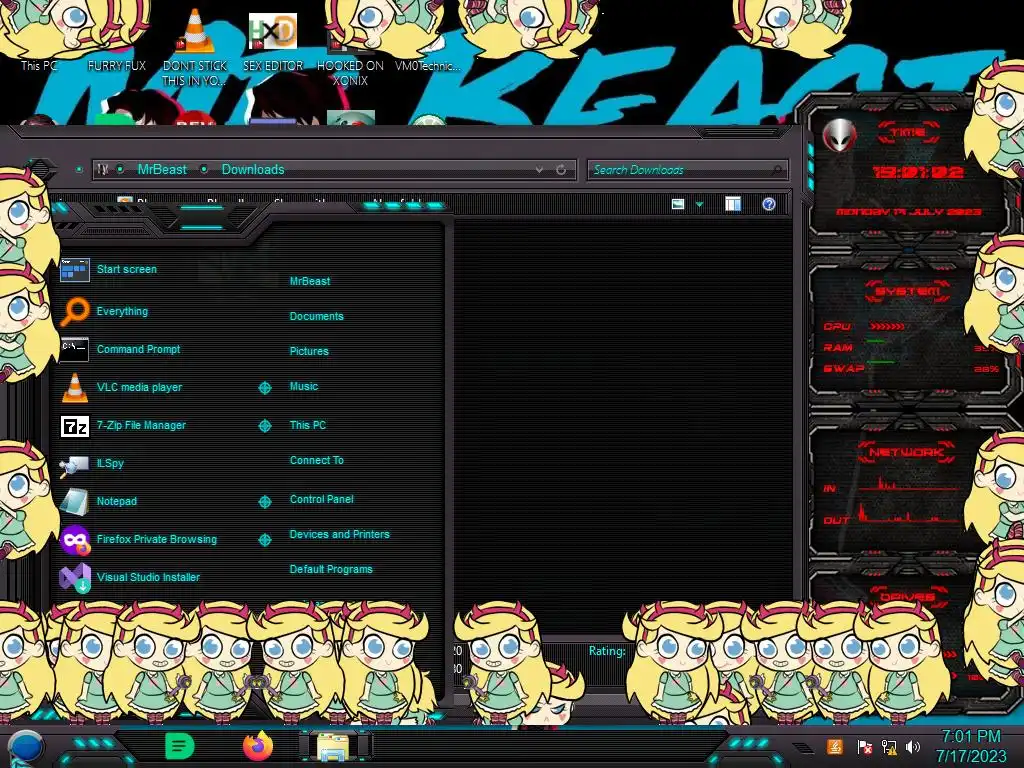Image resolution: width=1024 pixels, height=768 pixels.
Task: Open Notepad from the start menu
Action: coord(116,501)
